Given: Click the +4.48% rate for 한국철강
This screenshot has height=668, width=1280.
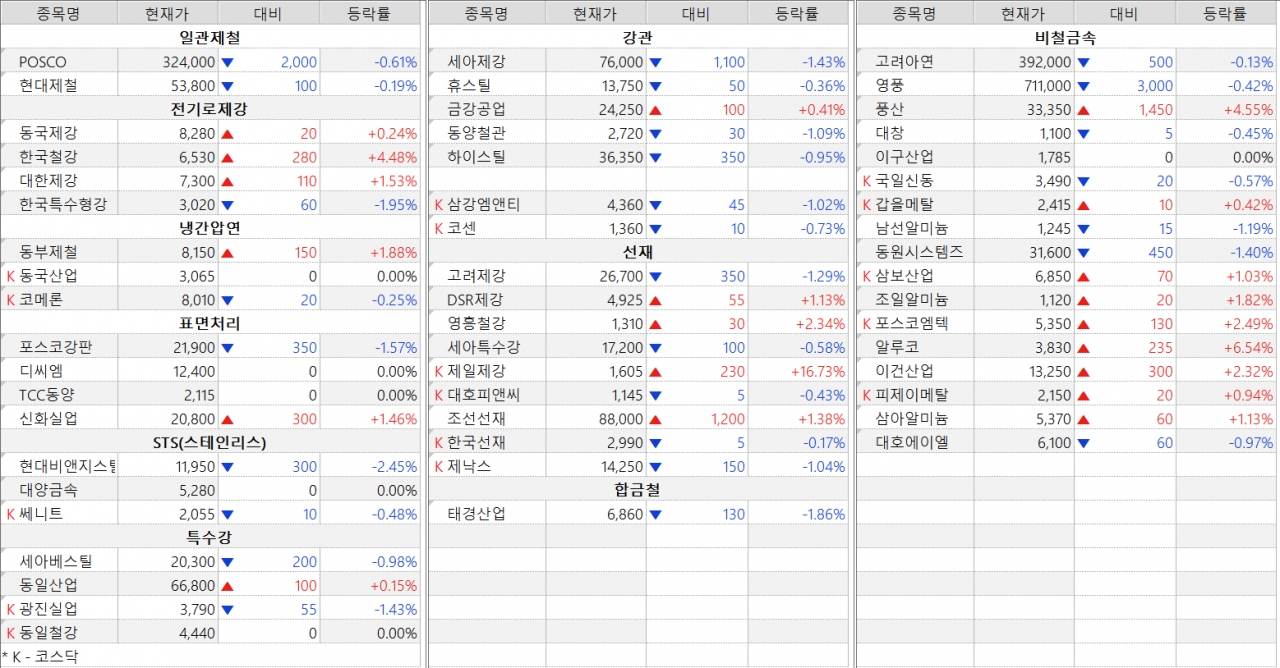Looking at the screenshot, I should click(x=392, y=157).
